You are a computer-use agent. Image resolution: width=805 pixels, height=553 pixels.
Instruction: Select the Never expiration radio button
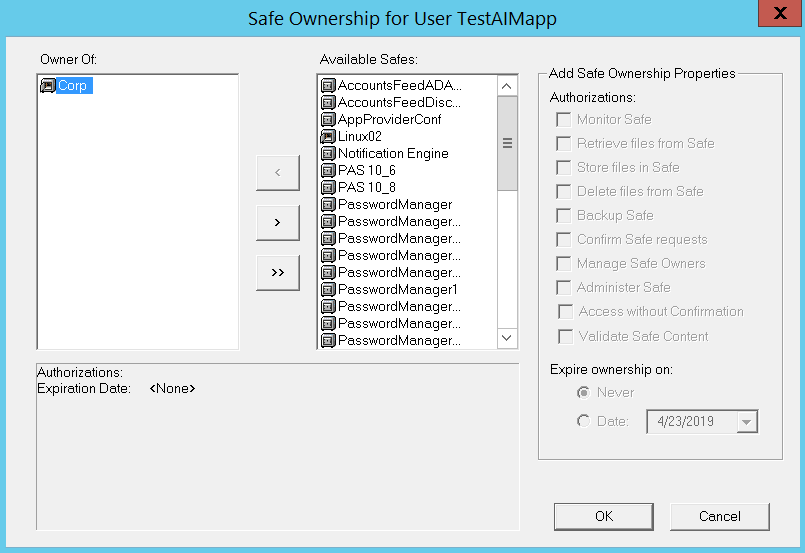pyautogui.click(x=583, y=392)
